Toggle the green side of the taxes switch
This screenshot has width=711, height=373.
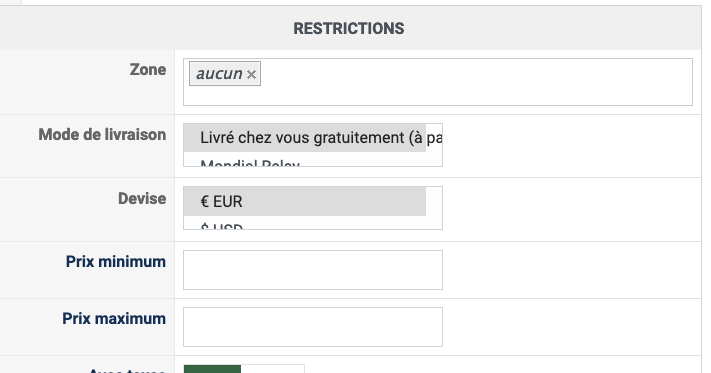click(x=212, y=368)
